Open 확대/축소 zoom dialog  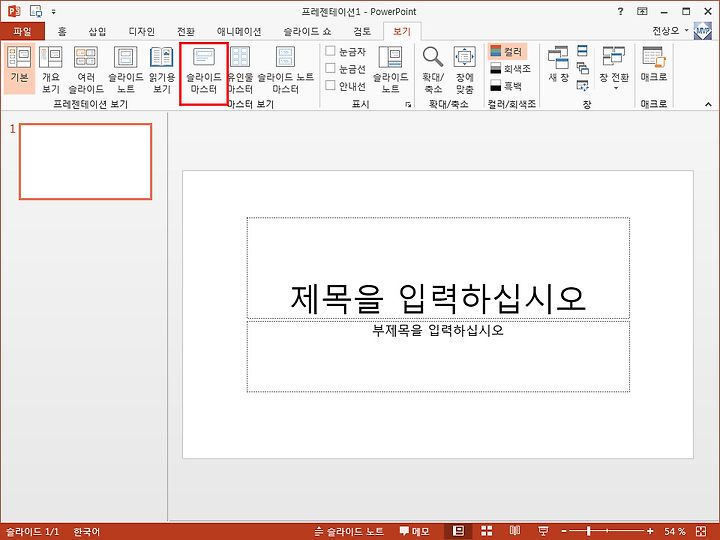point(433,69)
